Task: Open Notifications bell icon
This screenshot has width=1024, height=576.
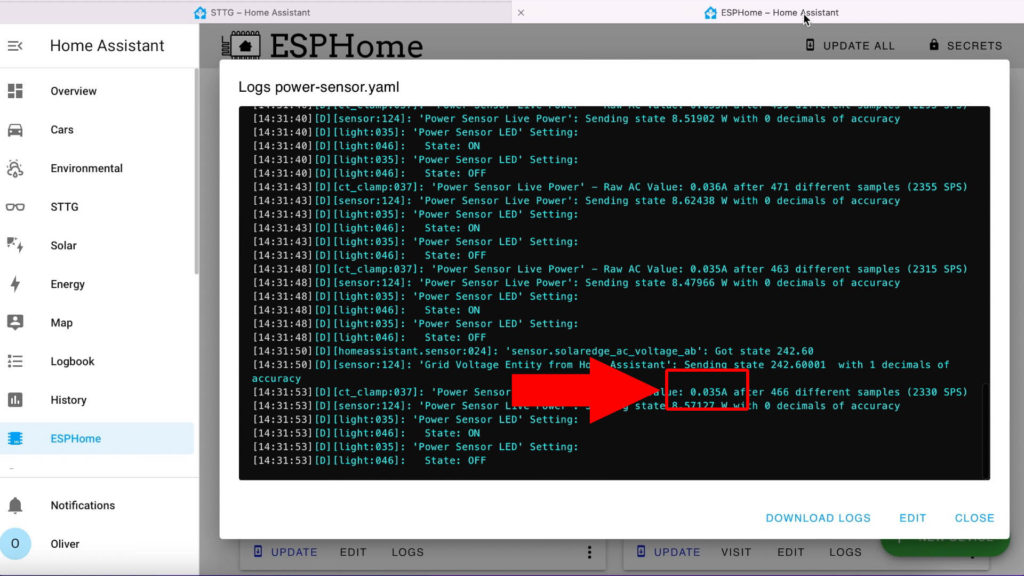Action: (15, 505)
